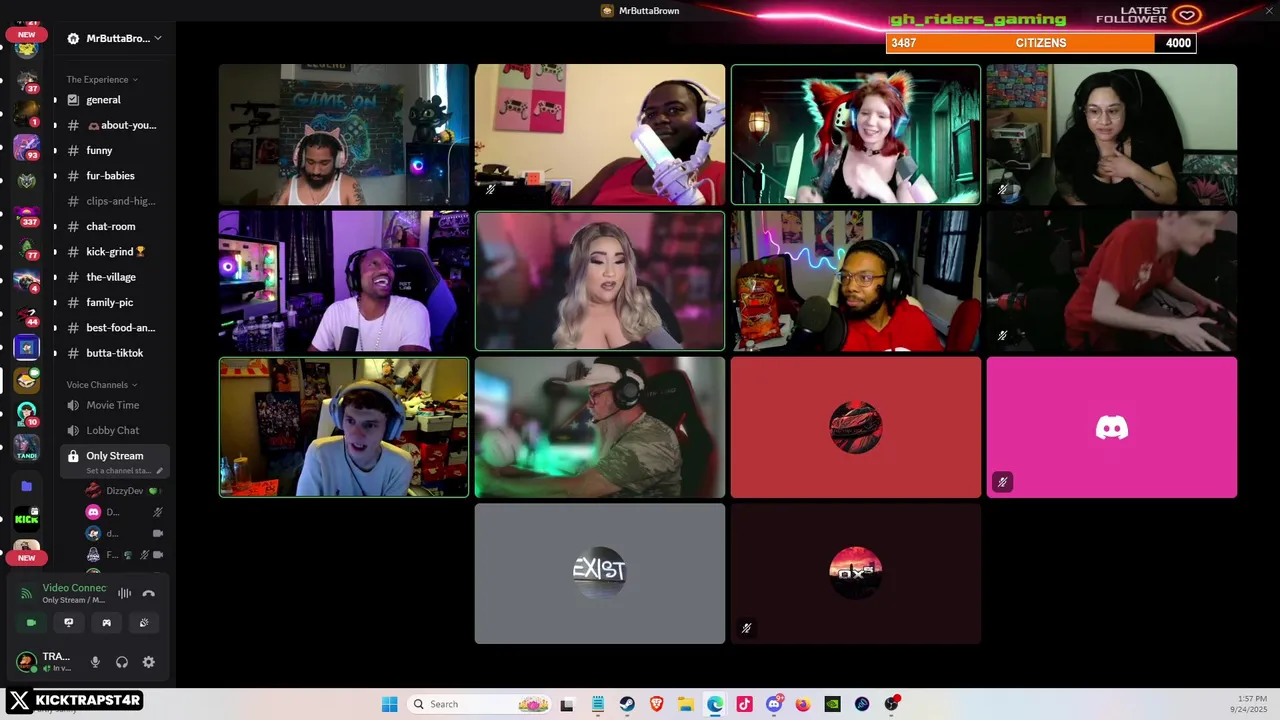The height and width of the screenshot is (720, 1280).
Task: Select the pink Discord logo participant tile
Action: click(1112, 427)
